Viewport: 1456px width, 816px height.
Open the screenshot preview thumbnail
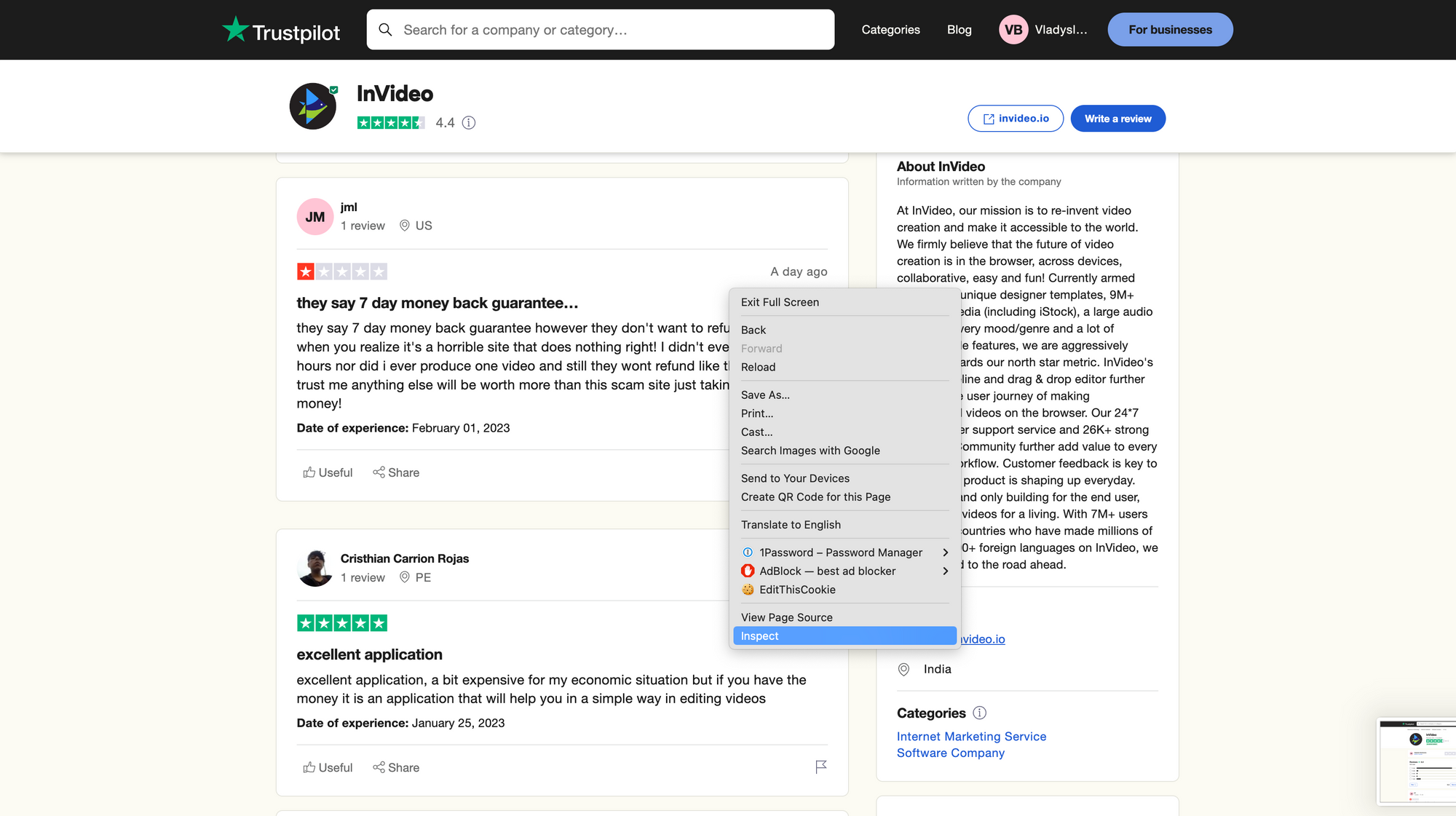(1416, 762)
